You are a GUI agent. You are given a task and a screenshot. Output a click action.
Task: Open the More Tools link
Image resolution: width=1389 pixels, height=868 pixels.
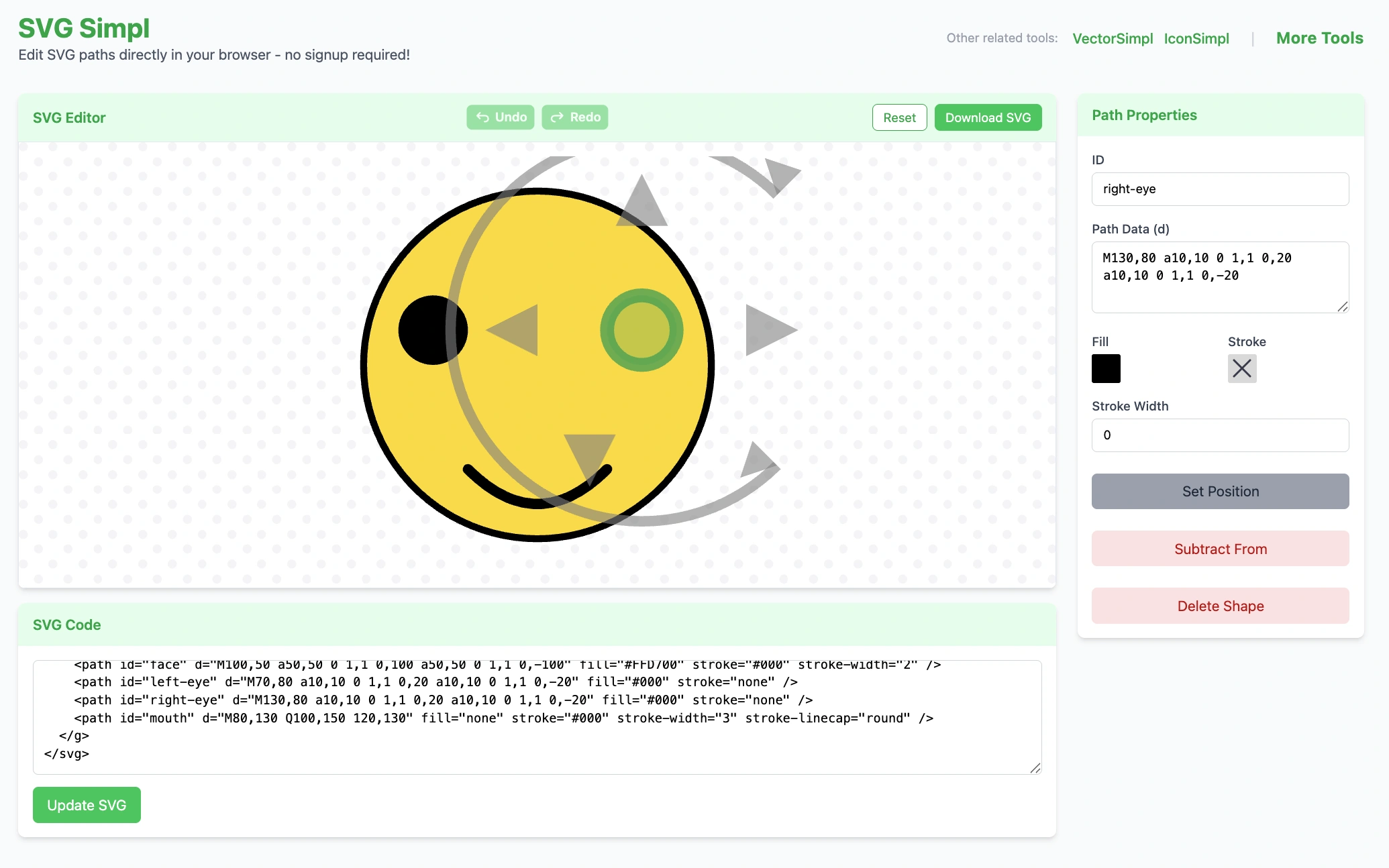[1319, 38]
